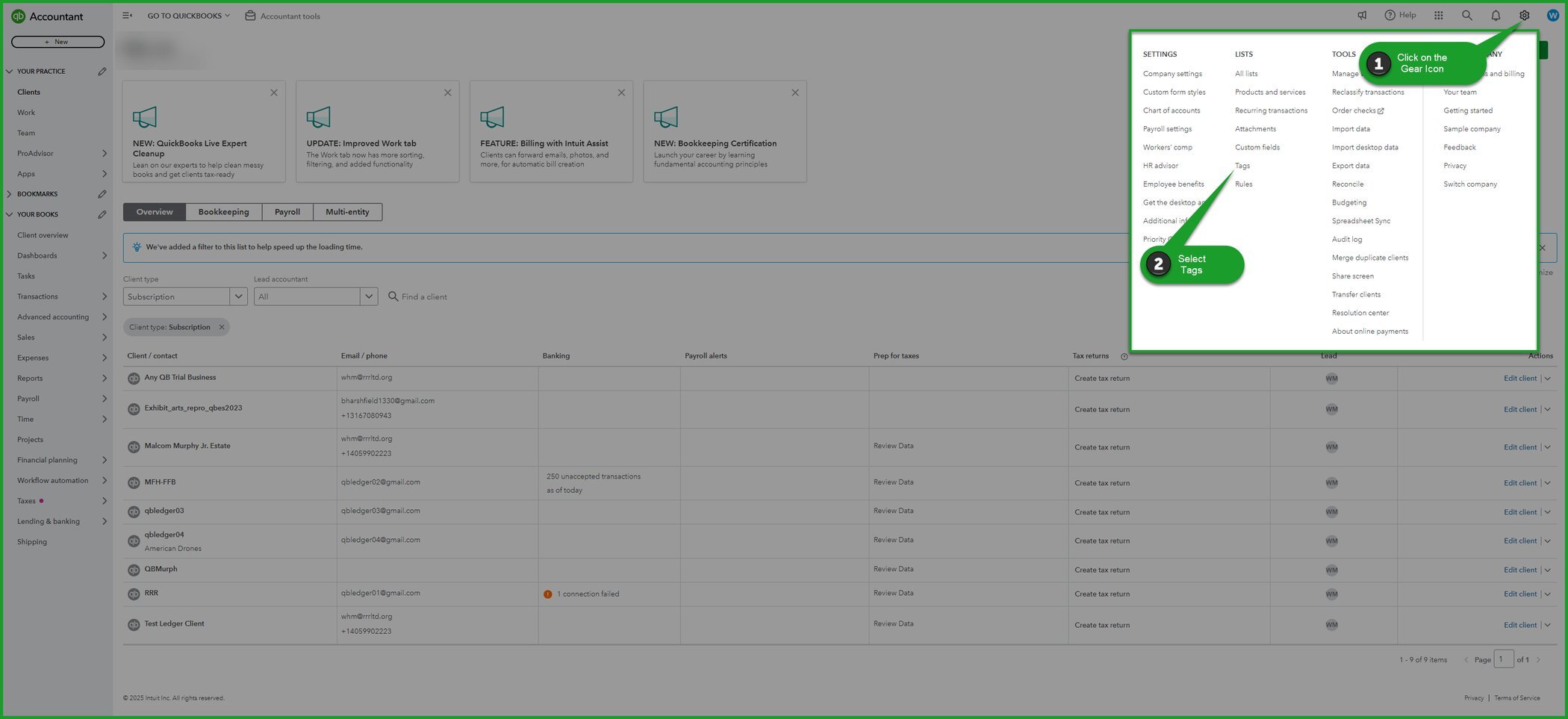Select Switch company in the menu
This screenshot has width=1568, height=719.
coord(1469,184)
